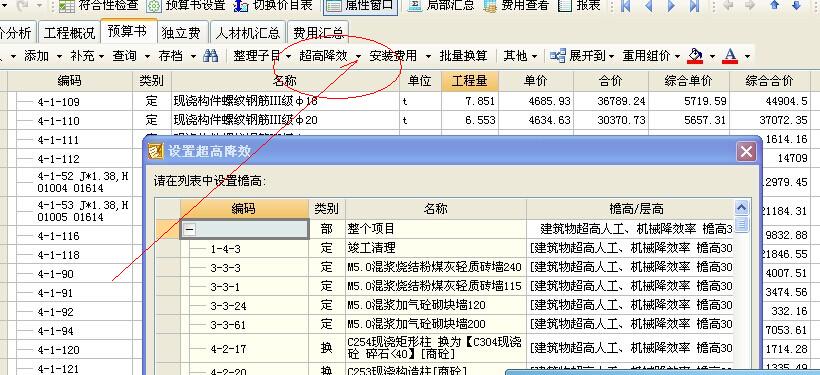820x375 pixels.
Task: Go to next record arrow icon
Action: (x=671, y=6)
